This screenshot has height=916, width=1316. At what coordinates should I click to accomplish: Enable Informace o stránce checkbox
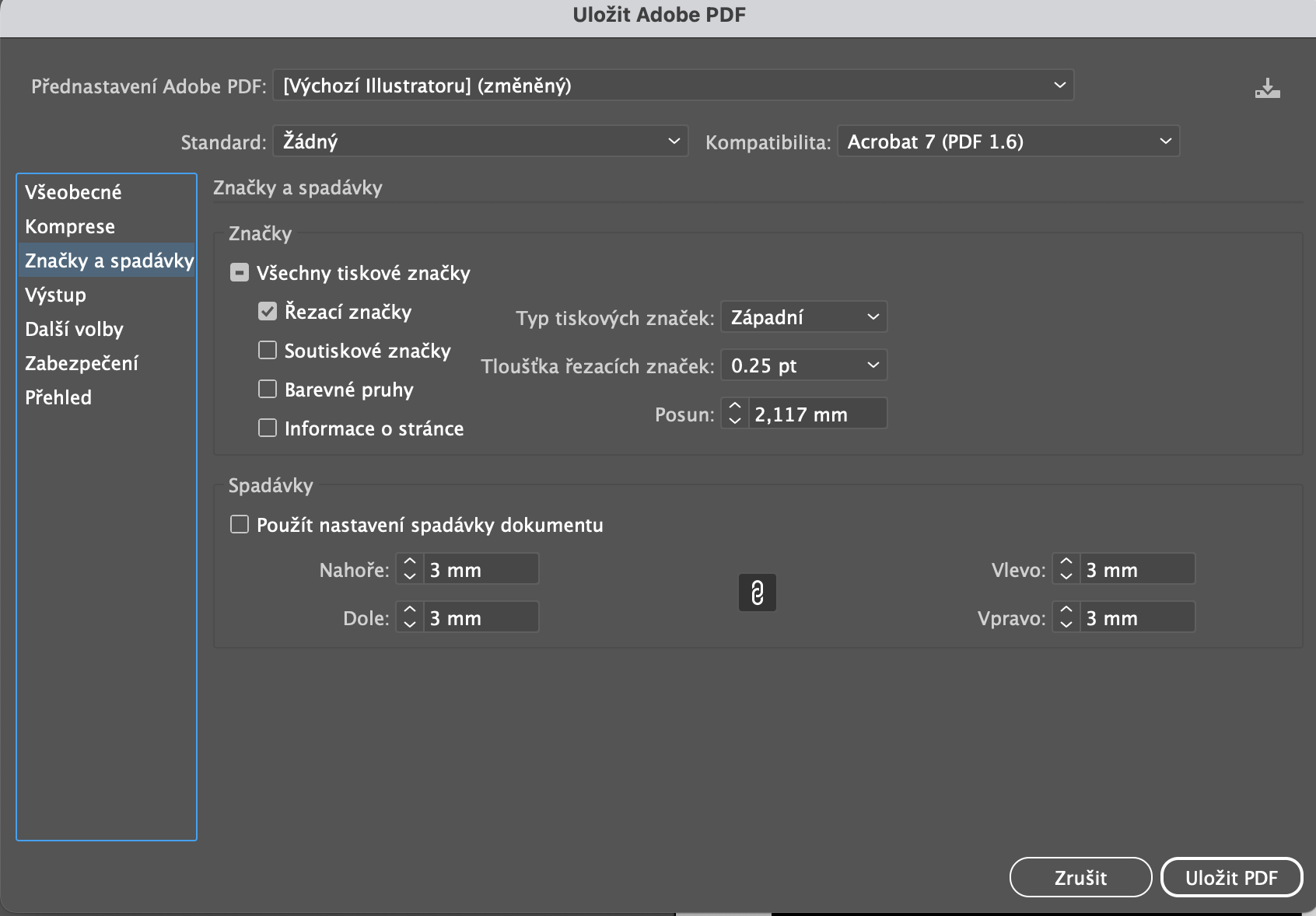point(268,428)
